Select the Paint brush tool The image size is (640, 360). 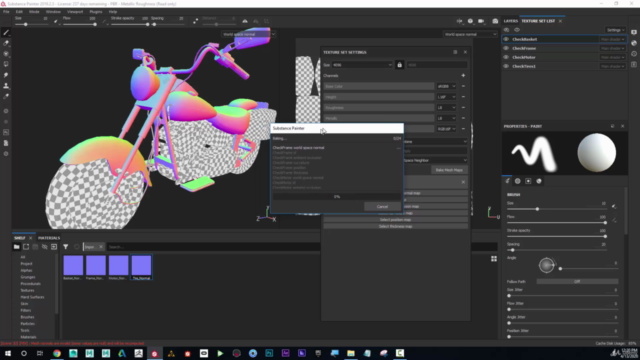6,33
